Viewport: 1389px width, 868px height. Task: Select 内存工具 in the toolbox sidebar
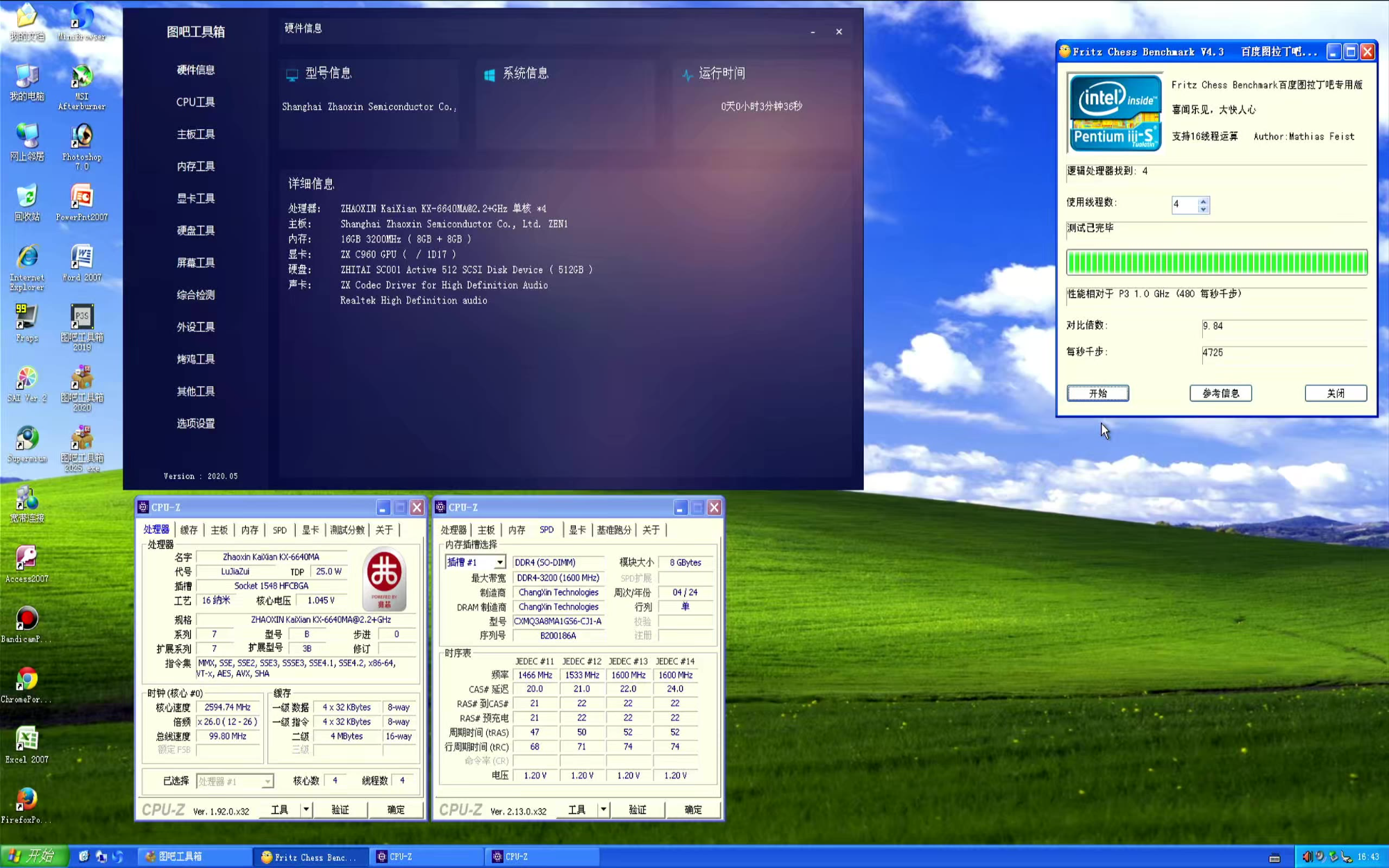pos(195,167)
